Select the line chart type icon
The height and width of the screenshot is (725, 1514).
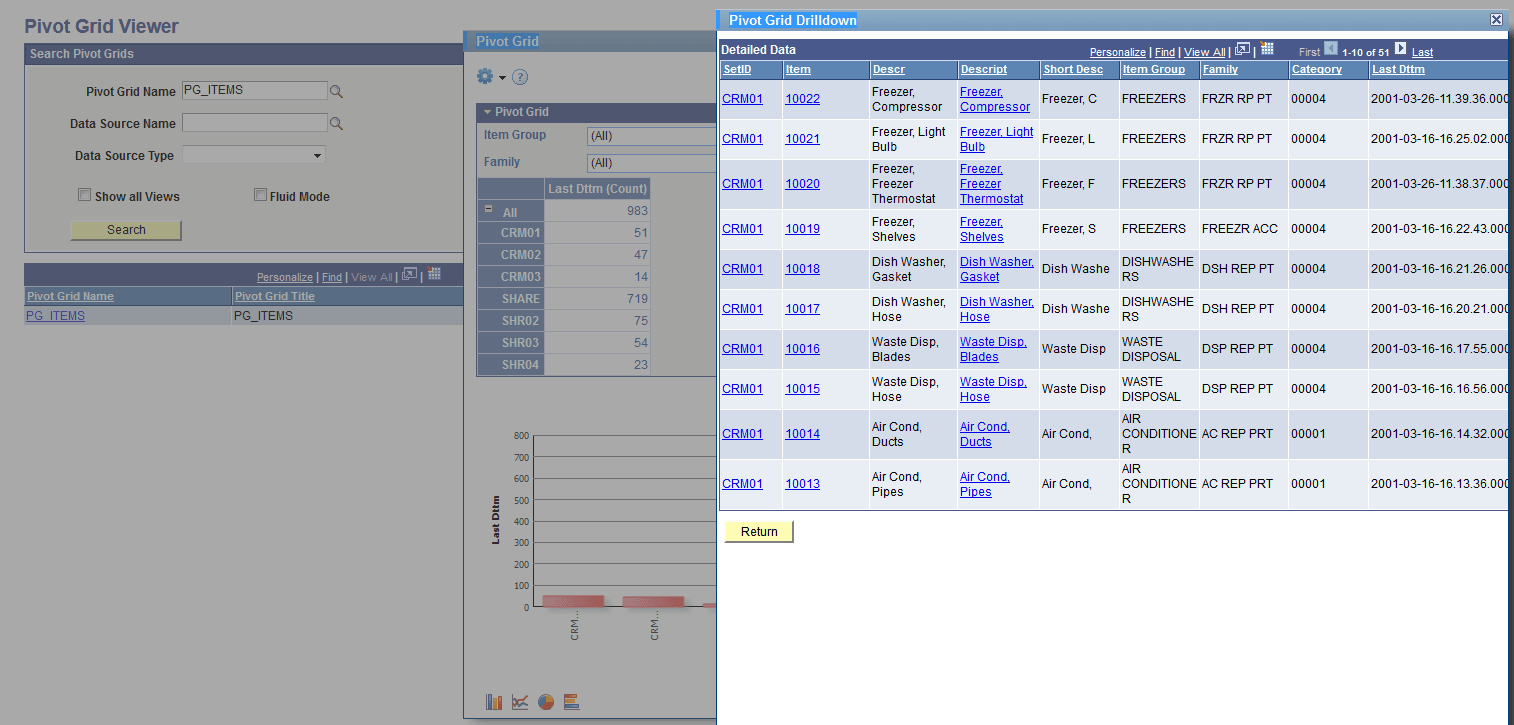coord(520,701)
